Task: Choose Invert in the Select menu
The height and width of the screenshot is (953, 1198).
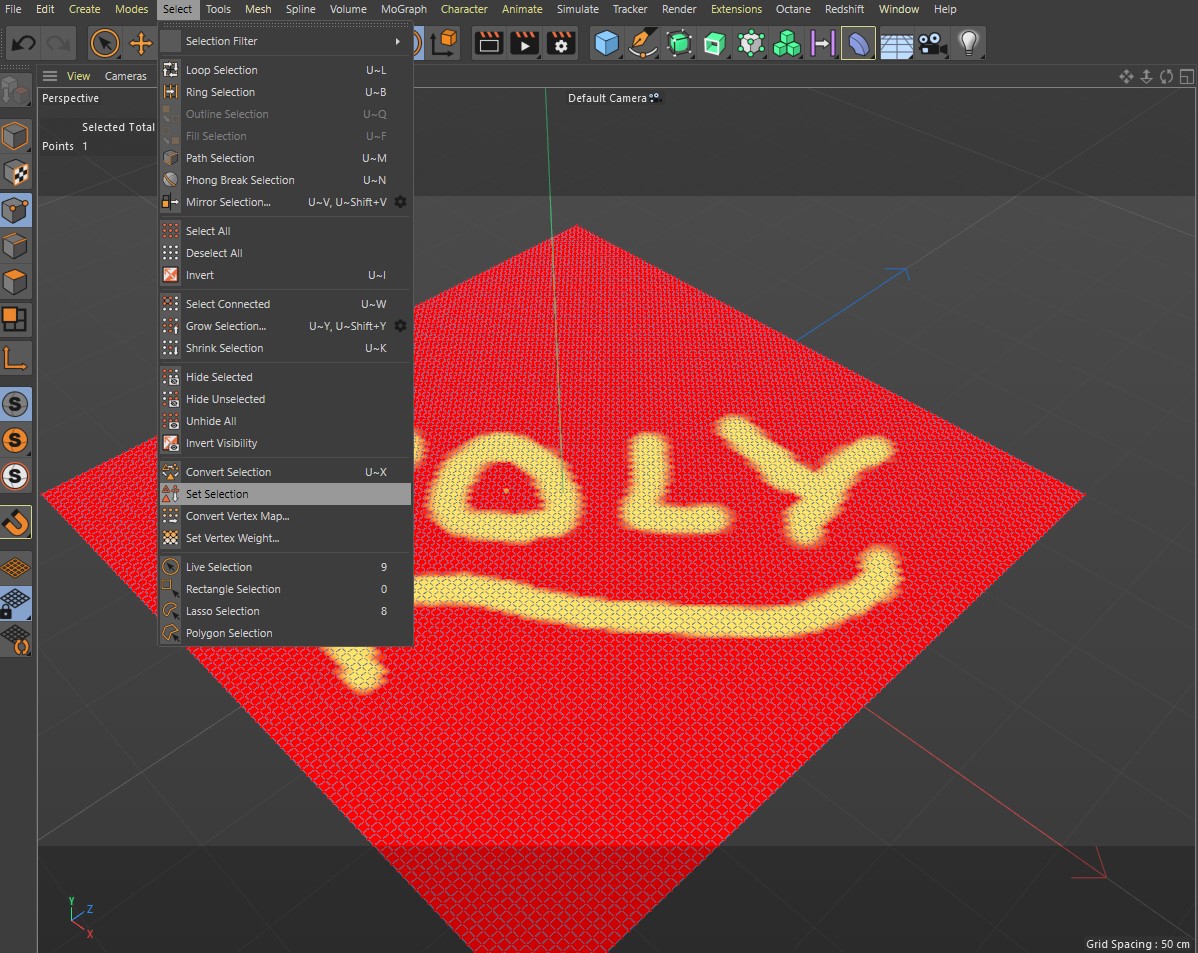Action: 285,275
